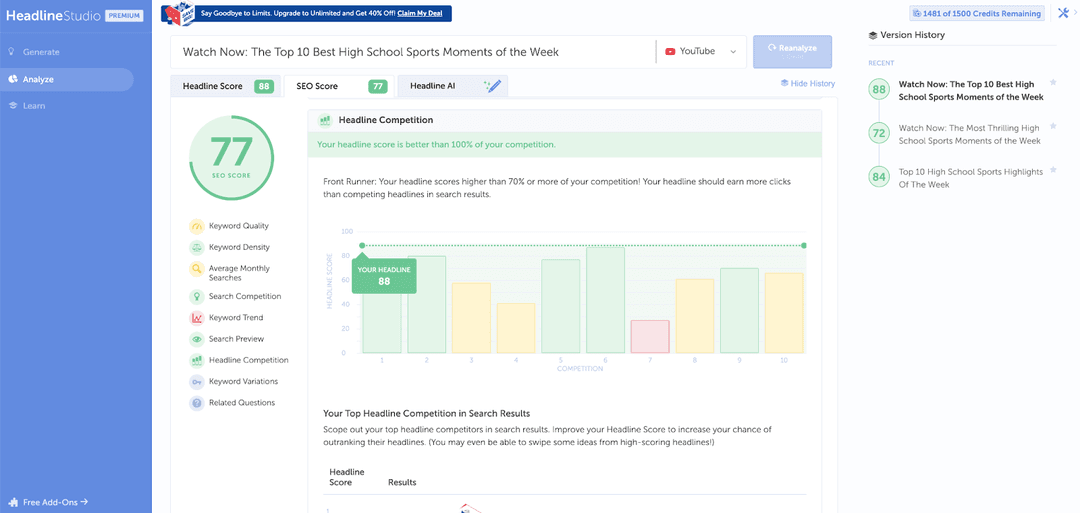Click the headline text input field
Viewport: 1080px width, 513px height.
(x=410, y=52)
